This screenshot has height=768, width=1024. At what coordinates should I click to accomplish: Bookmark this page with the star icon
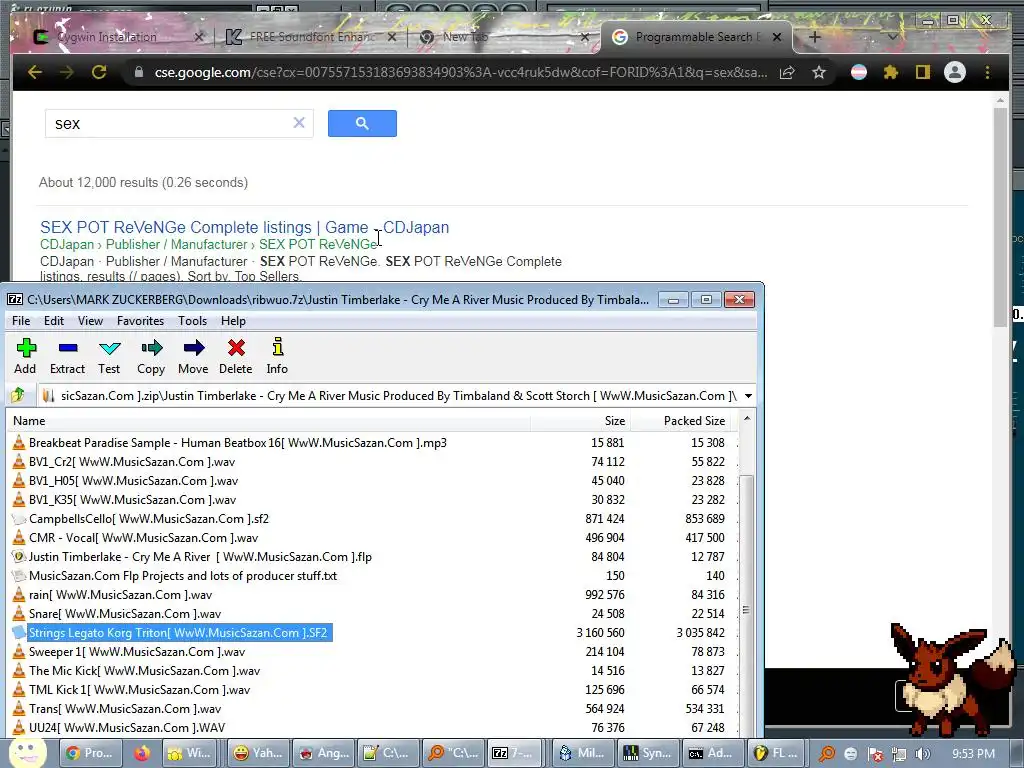(819, 72)
